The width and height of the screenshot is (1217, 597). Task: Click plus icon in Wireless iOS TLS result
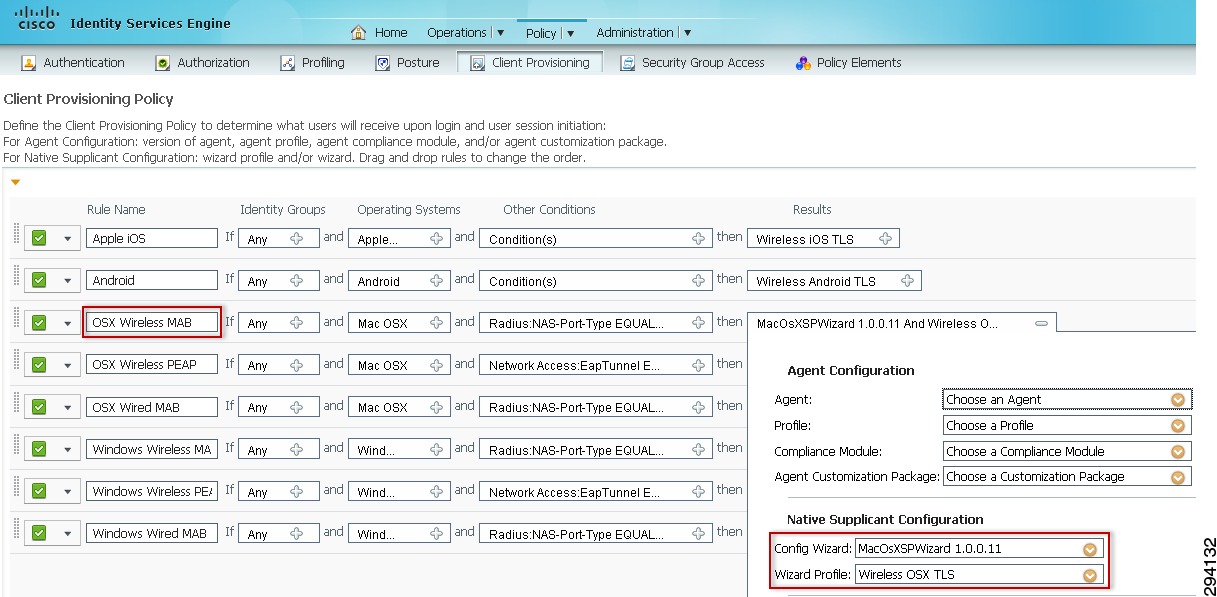[885, 239]
